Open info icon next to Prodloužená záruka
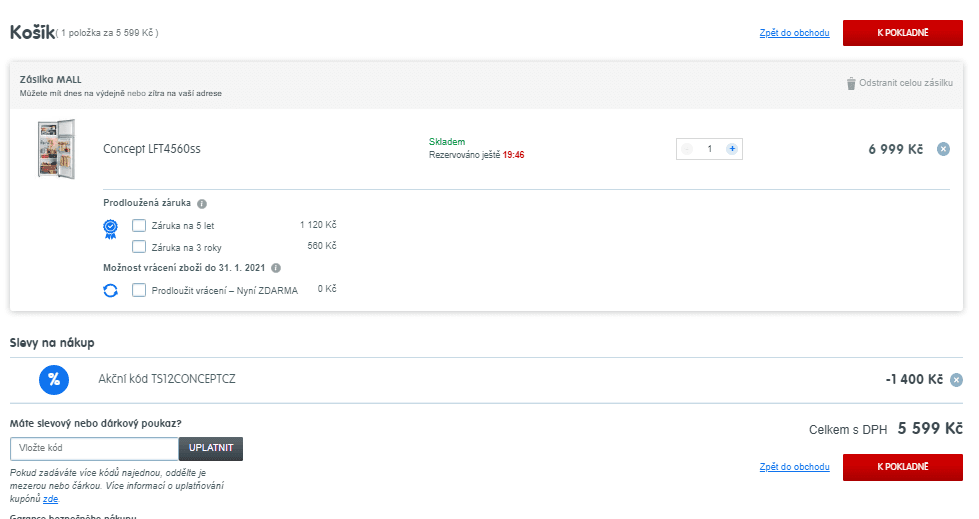The width and height of the screenshot is (979, 519). click(202, 204)
